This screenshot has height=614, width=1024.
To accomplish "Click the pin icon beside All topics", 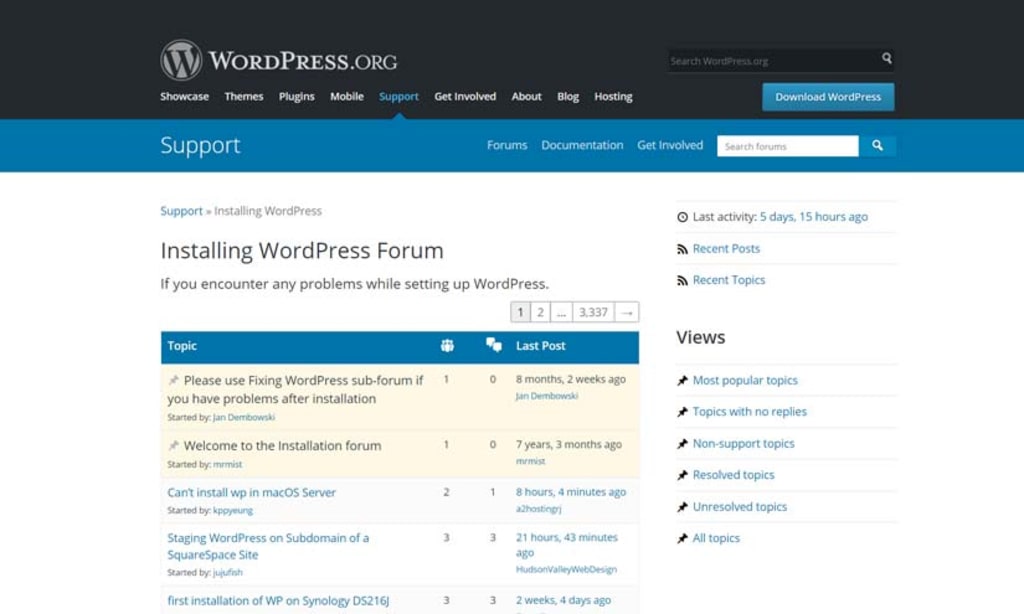I will pyautogui.click(x=682, y=538).
